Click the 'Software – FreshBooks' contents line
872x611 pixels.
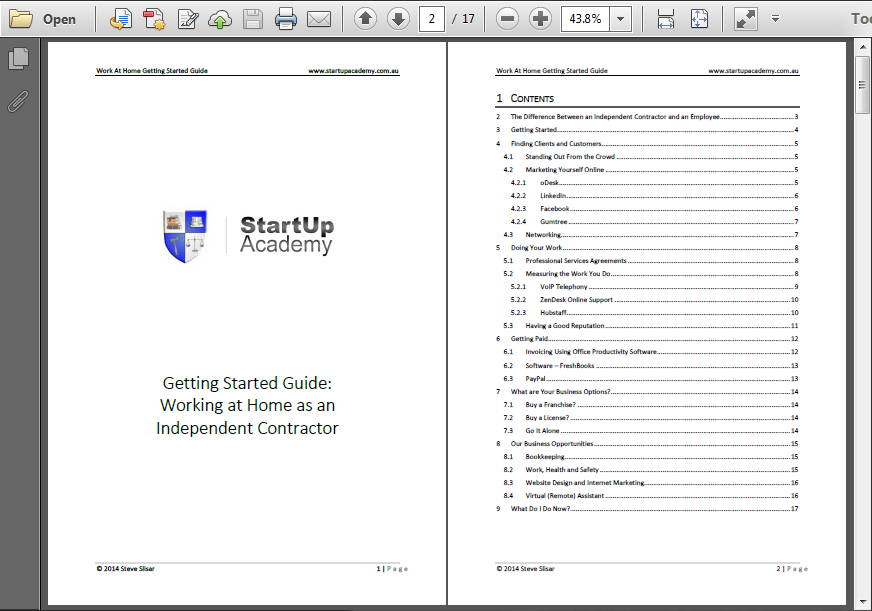[x=651, y=366]
